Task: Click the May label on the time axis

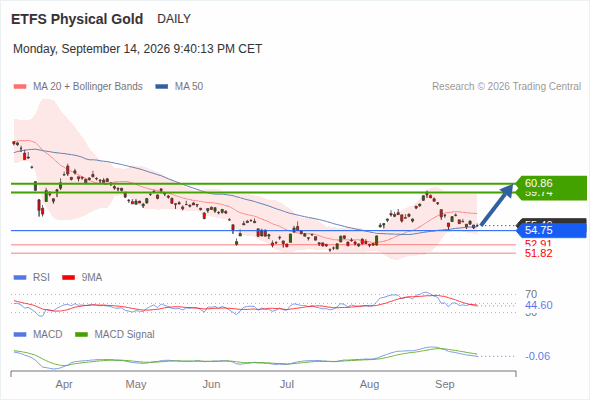Action: [x=136, y=385]
